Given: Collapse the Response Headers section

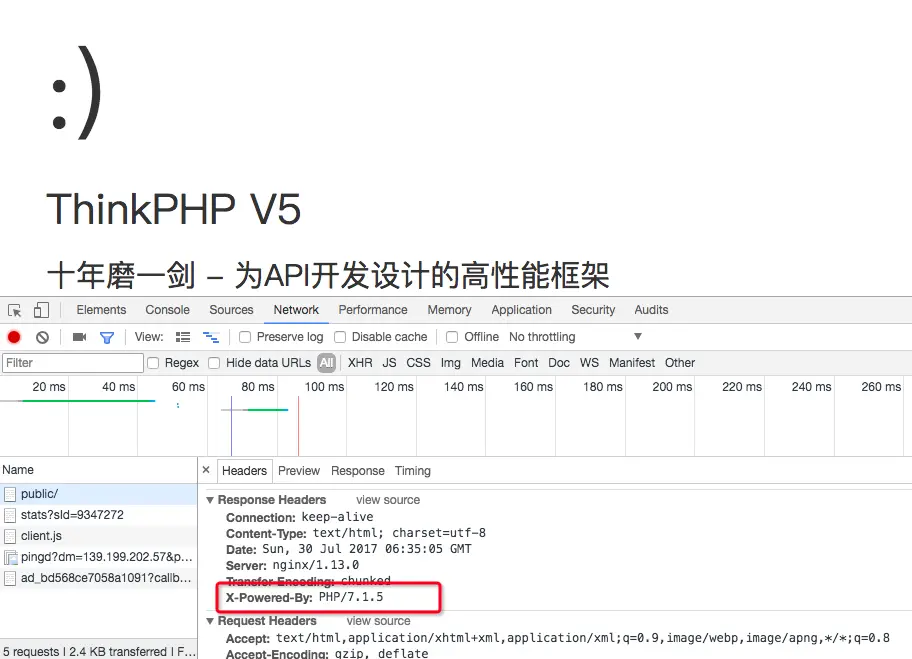Looking at the screenshot, I should click(x=210, y=500).
